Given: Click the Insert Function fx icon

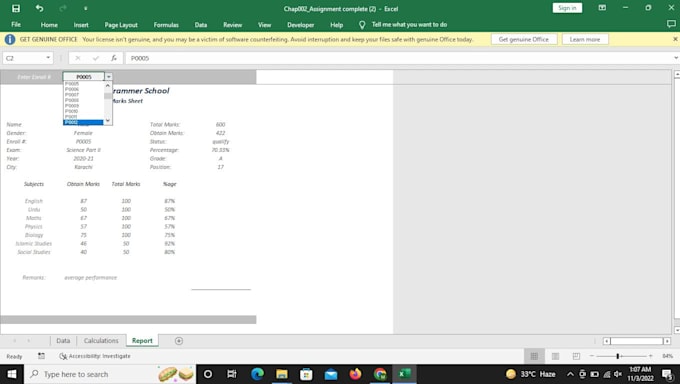Looking at the screenshot, I should (x=114, y=58).
